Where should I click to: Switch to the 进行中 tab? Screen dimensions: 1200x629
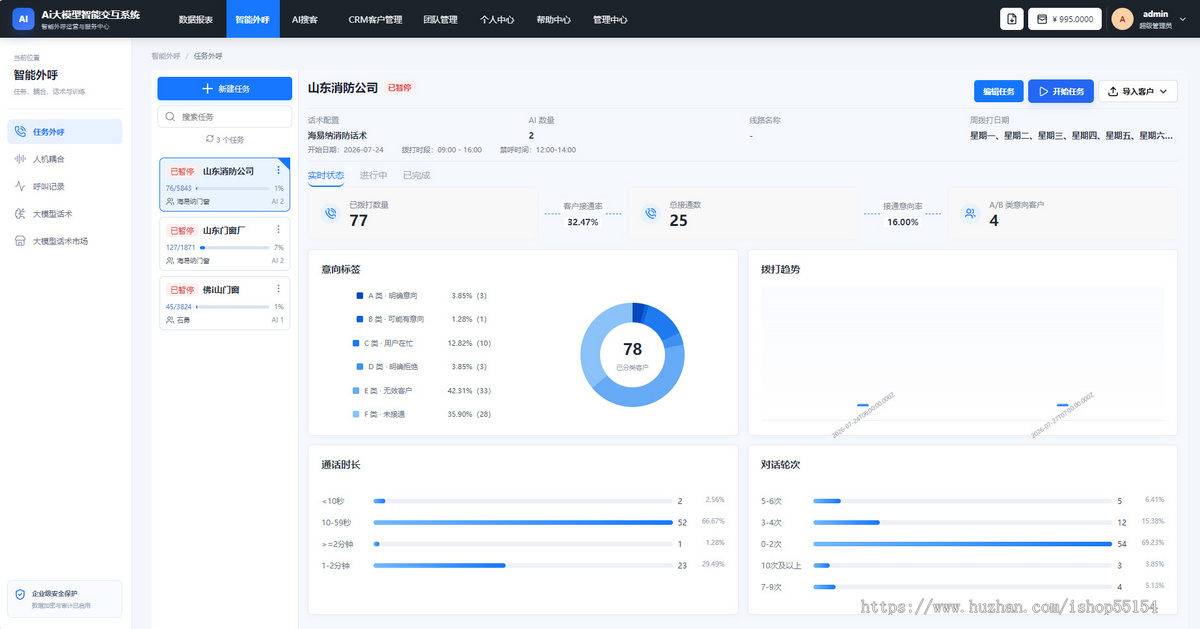pyautogui.click(x=374, y=175)
